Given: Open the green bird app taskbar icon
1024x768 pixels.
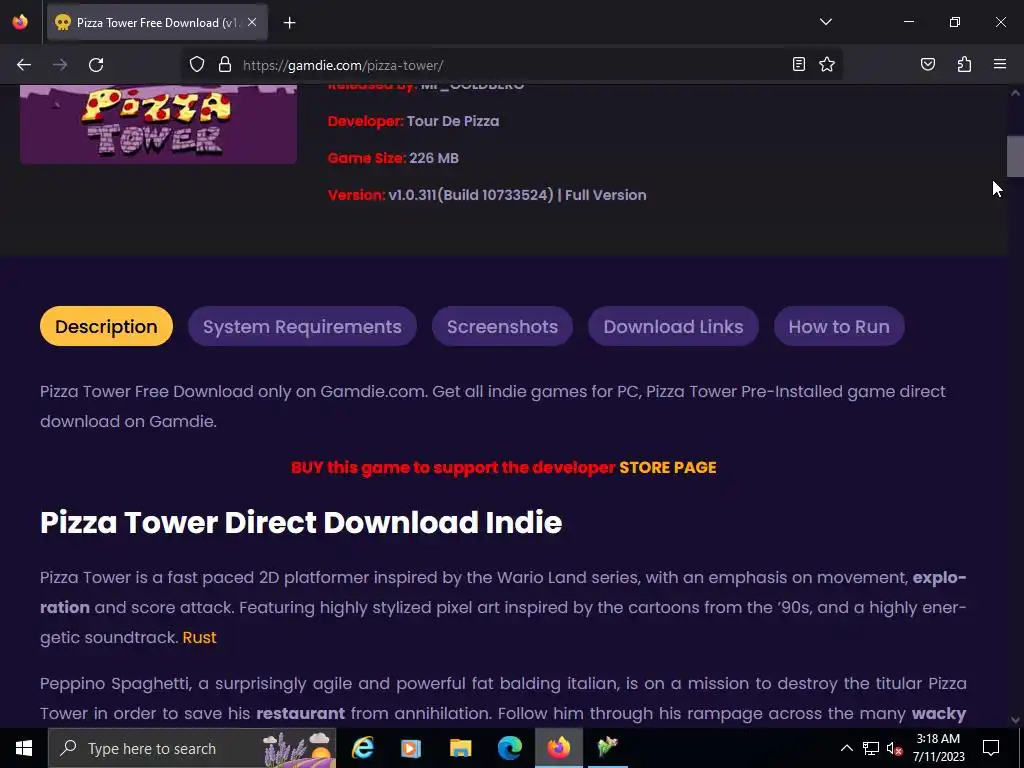Looking at the screenshot, I should point(607,748).
